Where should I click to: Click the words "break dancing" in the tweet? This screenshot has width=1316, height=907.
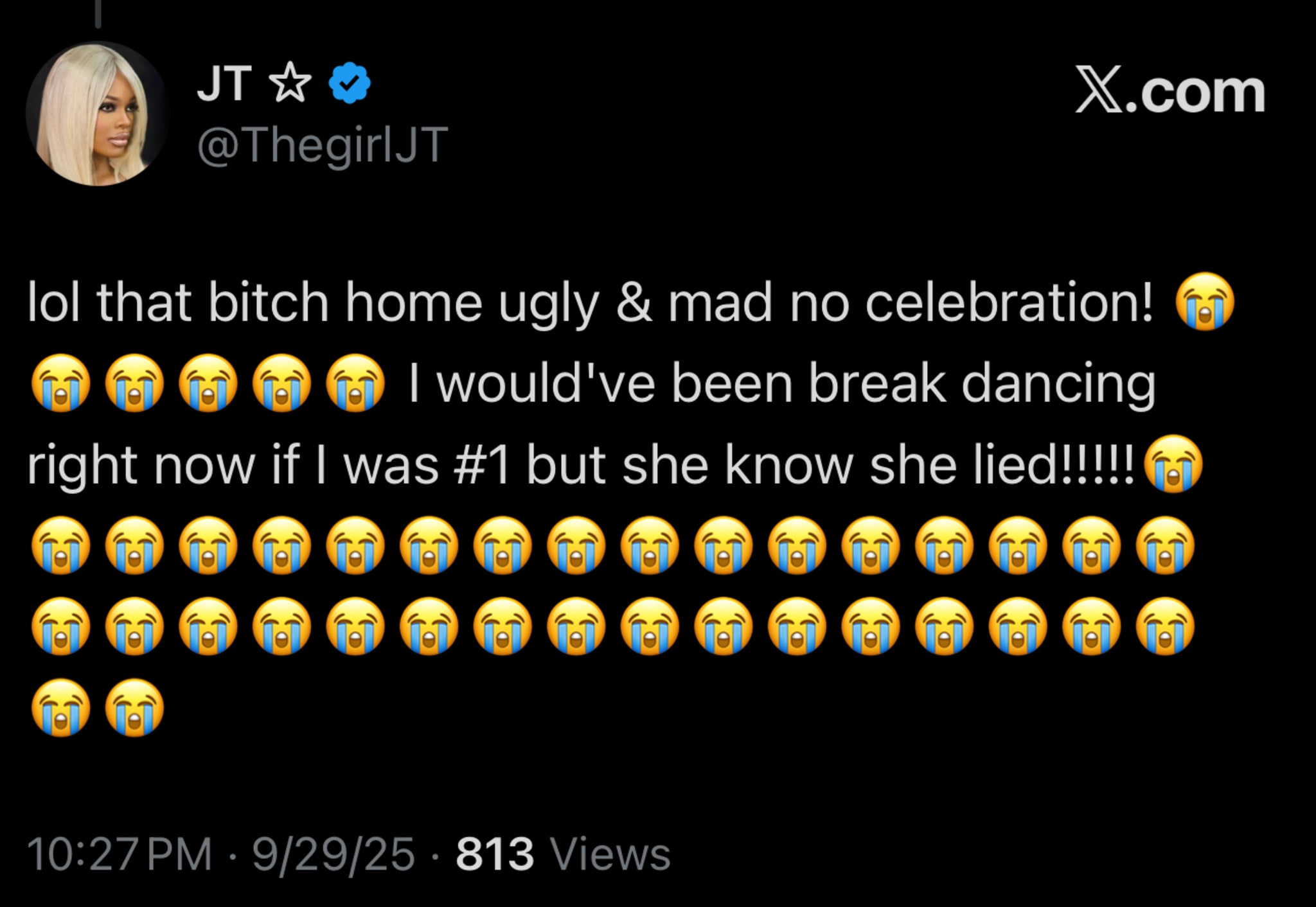click(981, 383)
